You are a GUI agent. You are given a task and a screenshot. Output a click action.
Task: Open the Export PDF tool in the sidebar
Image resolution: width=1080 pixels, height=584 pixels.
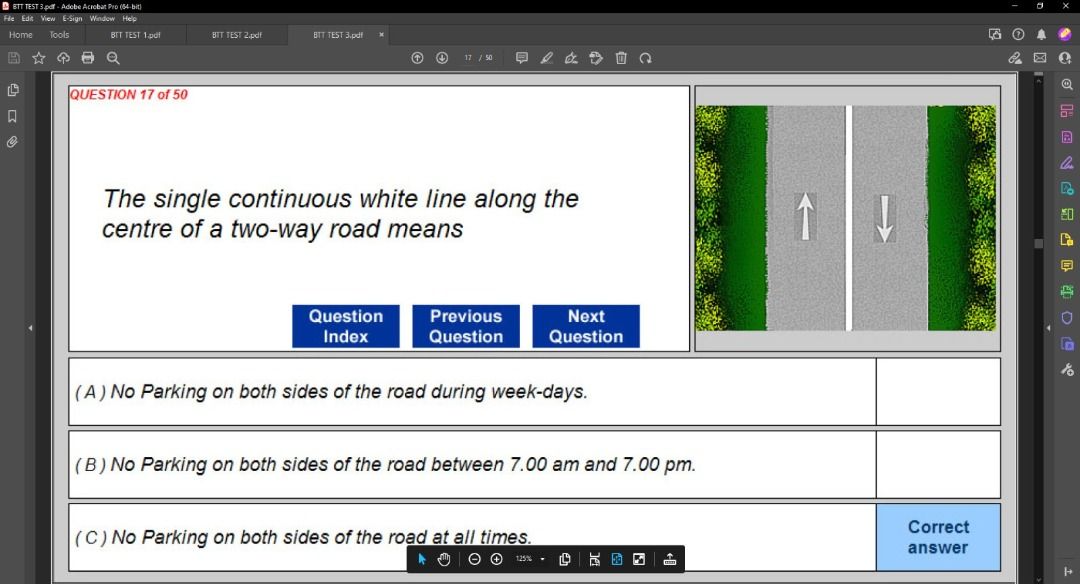pyautogui.click(x=1066, y=138)
